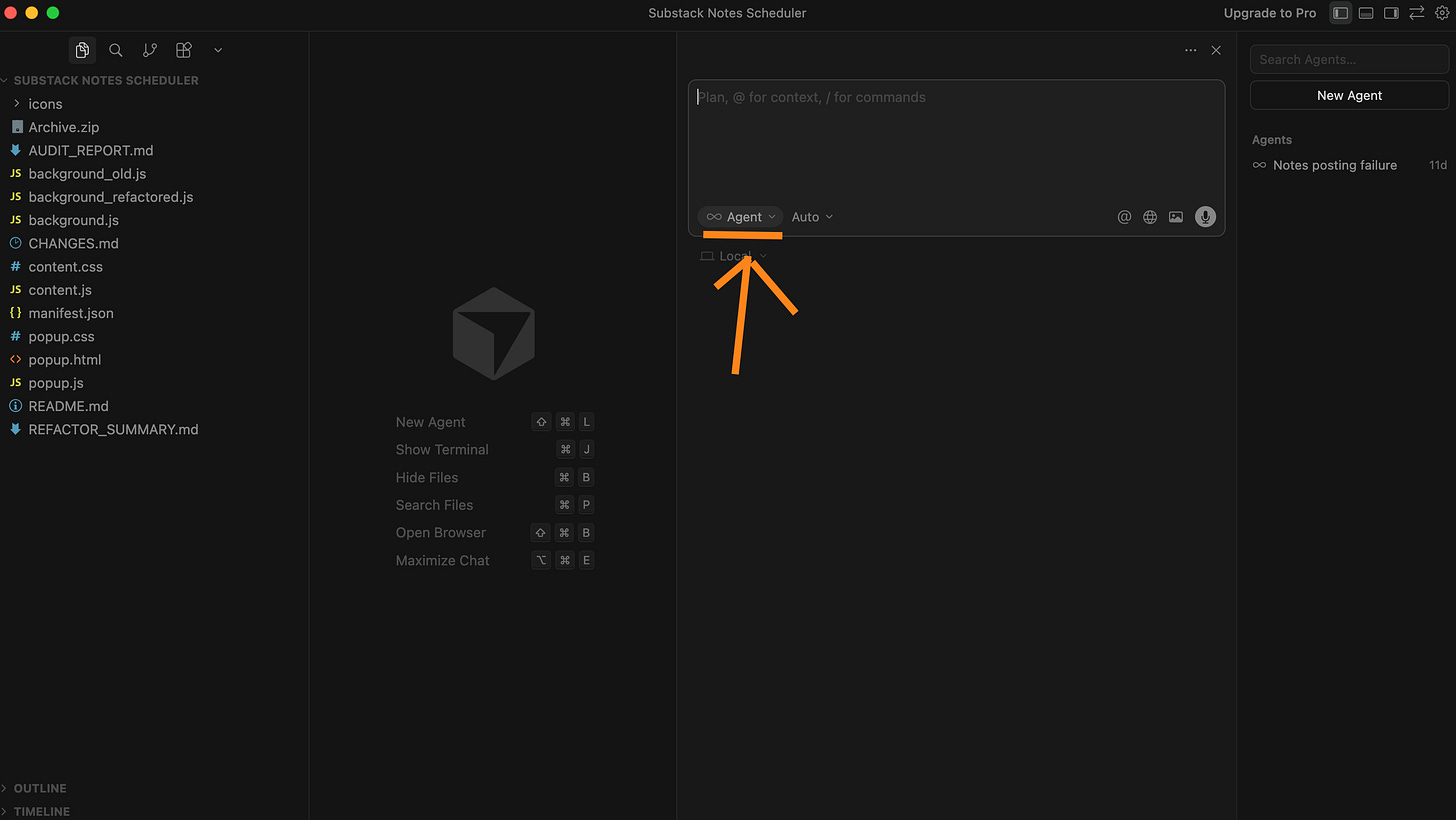Open the Extensions view icon
Image resolution: width=1456 pixels, height=820 pixels.
point(184,50)
